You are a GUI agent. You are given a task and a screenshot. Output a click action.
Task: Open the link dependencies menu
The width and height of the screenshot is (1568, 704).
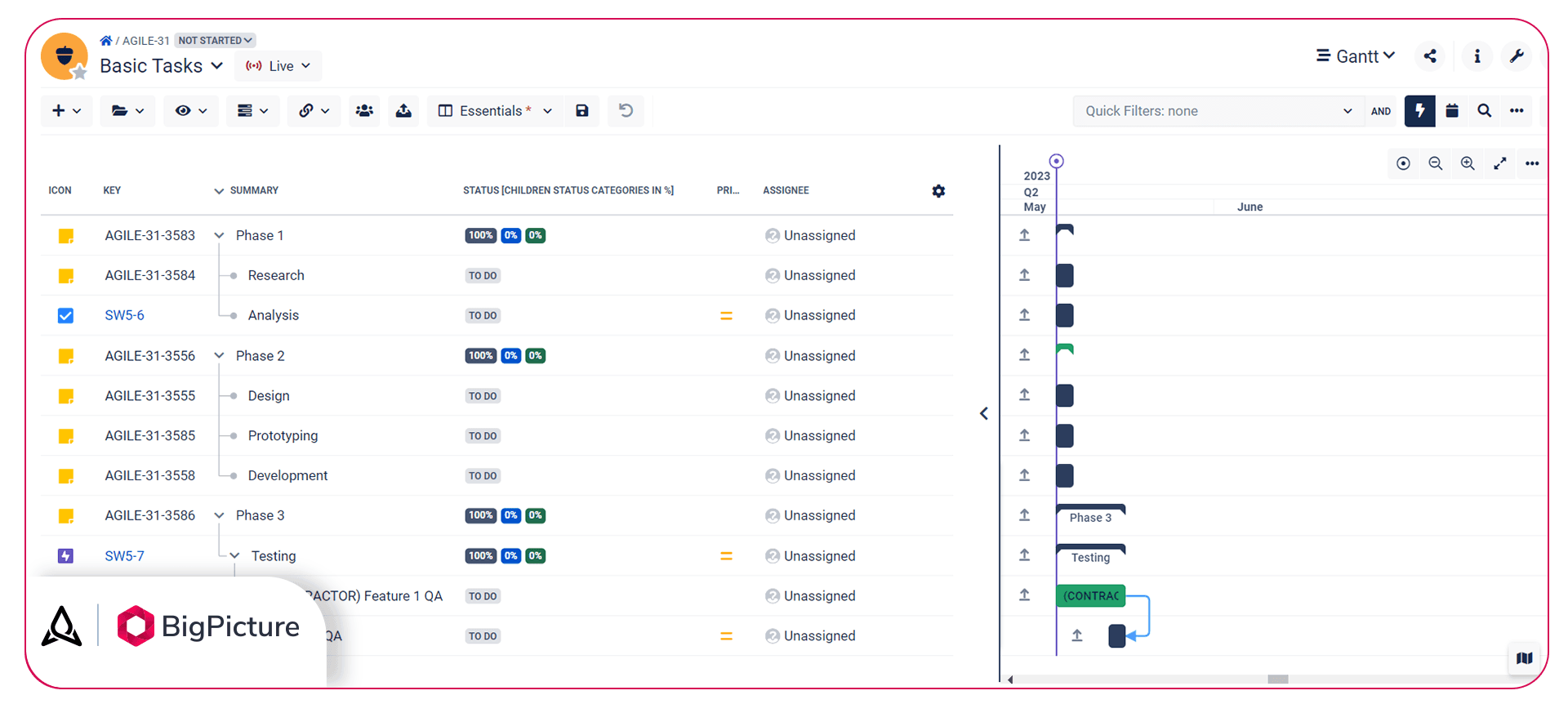click(x=314, y=111)
